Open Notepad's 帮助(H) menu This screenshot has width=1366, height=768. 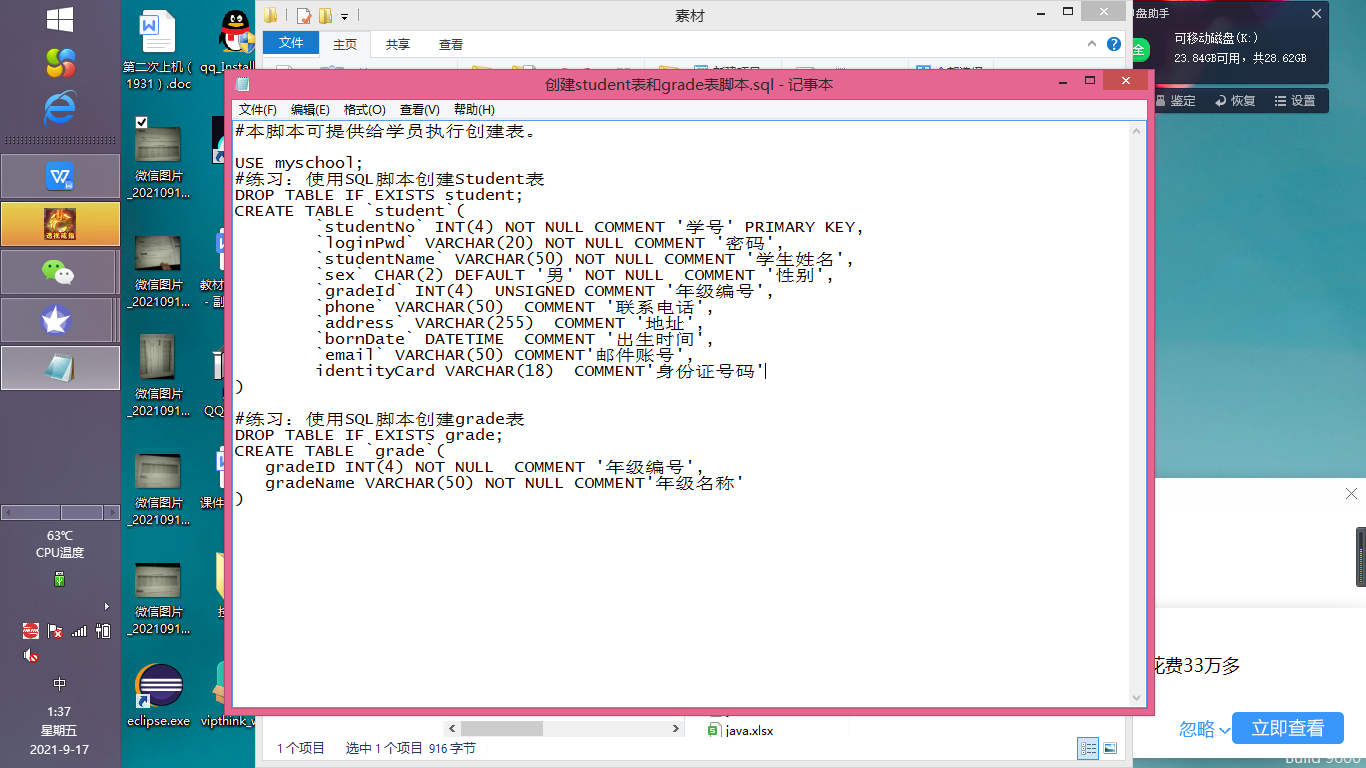pos(474,110)
